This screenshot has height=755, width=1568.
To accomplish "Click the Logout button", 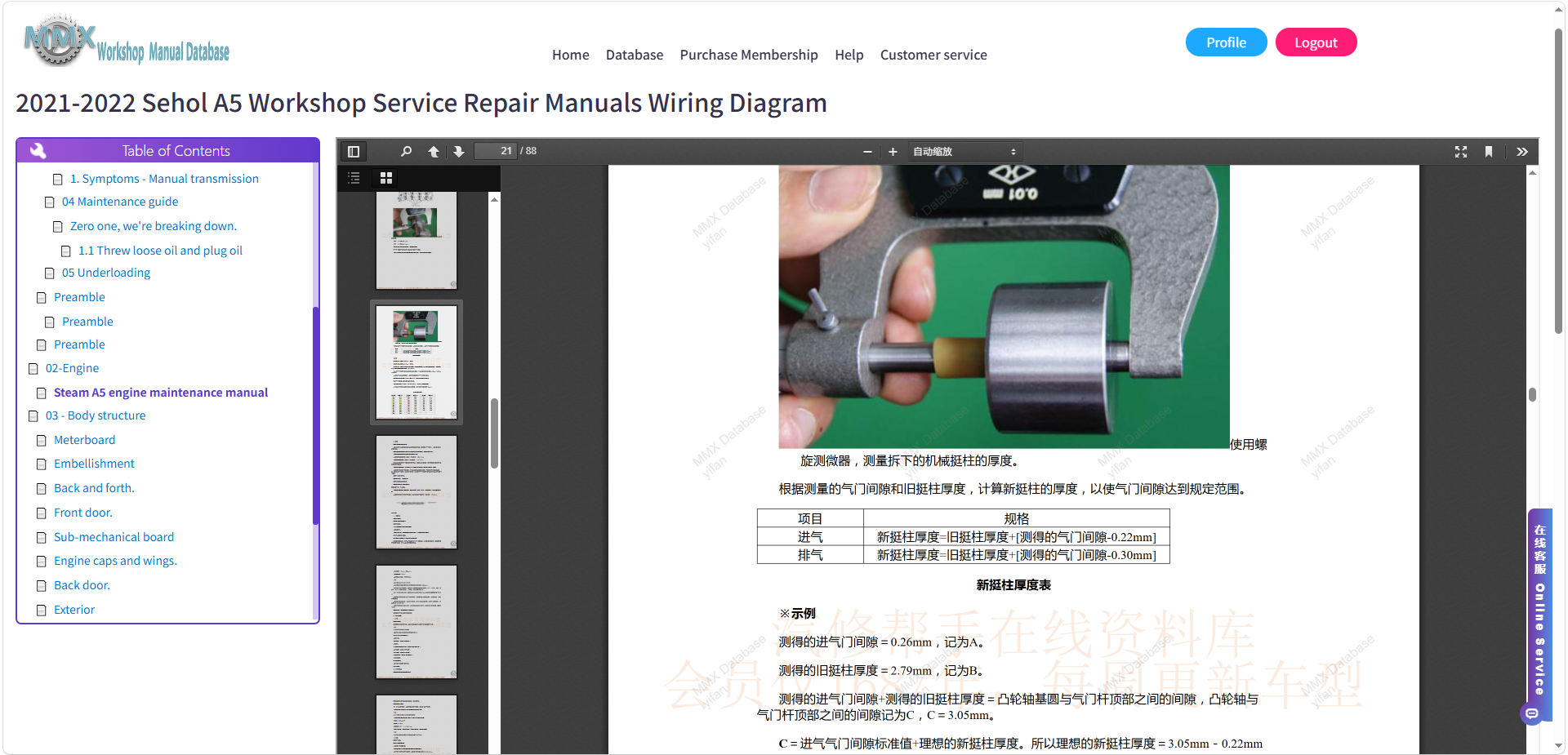I will click(1316, 42).
